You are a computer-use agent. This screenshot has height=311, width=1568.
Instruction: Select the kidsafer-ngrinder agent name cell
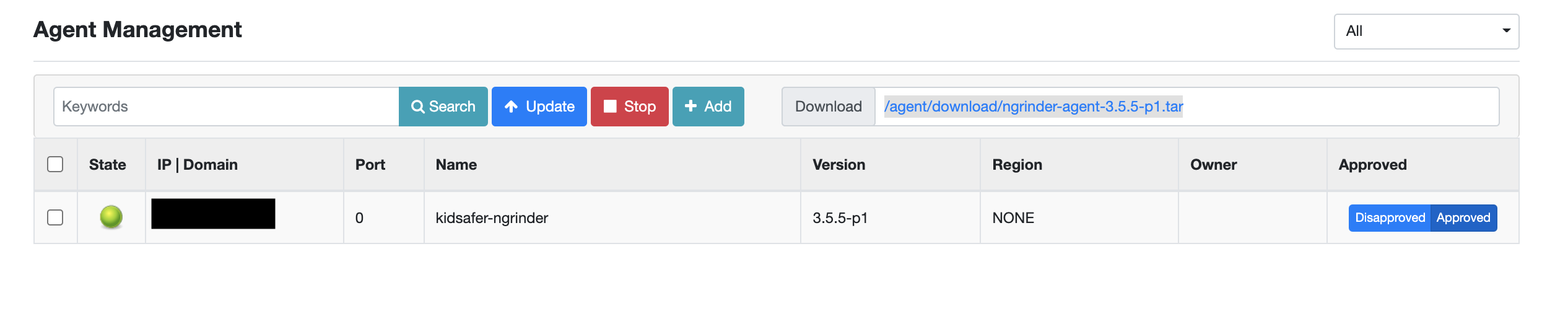[492, 218]
